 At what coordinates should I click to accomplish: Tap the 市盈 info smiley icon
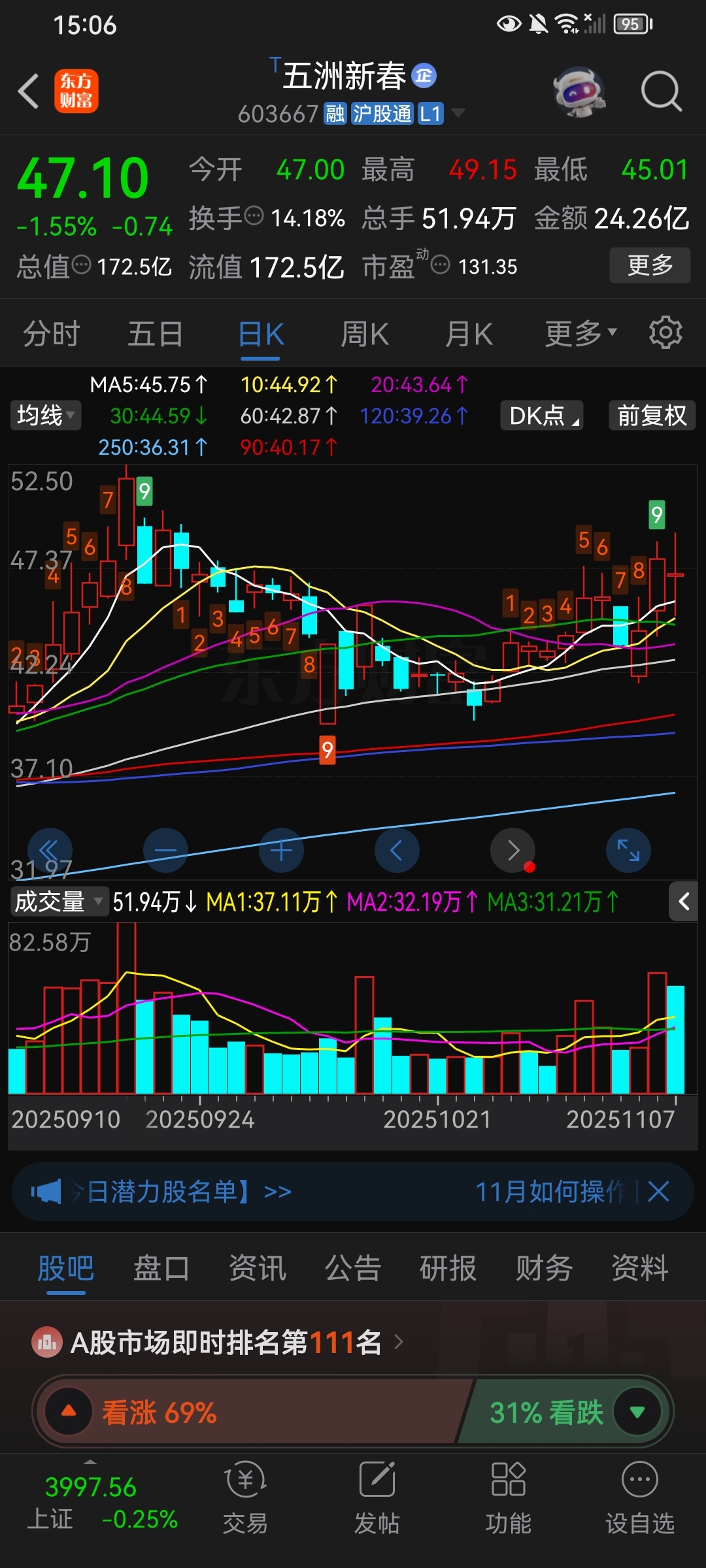(441, 265)
